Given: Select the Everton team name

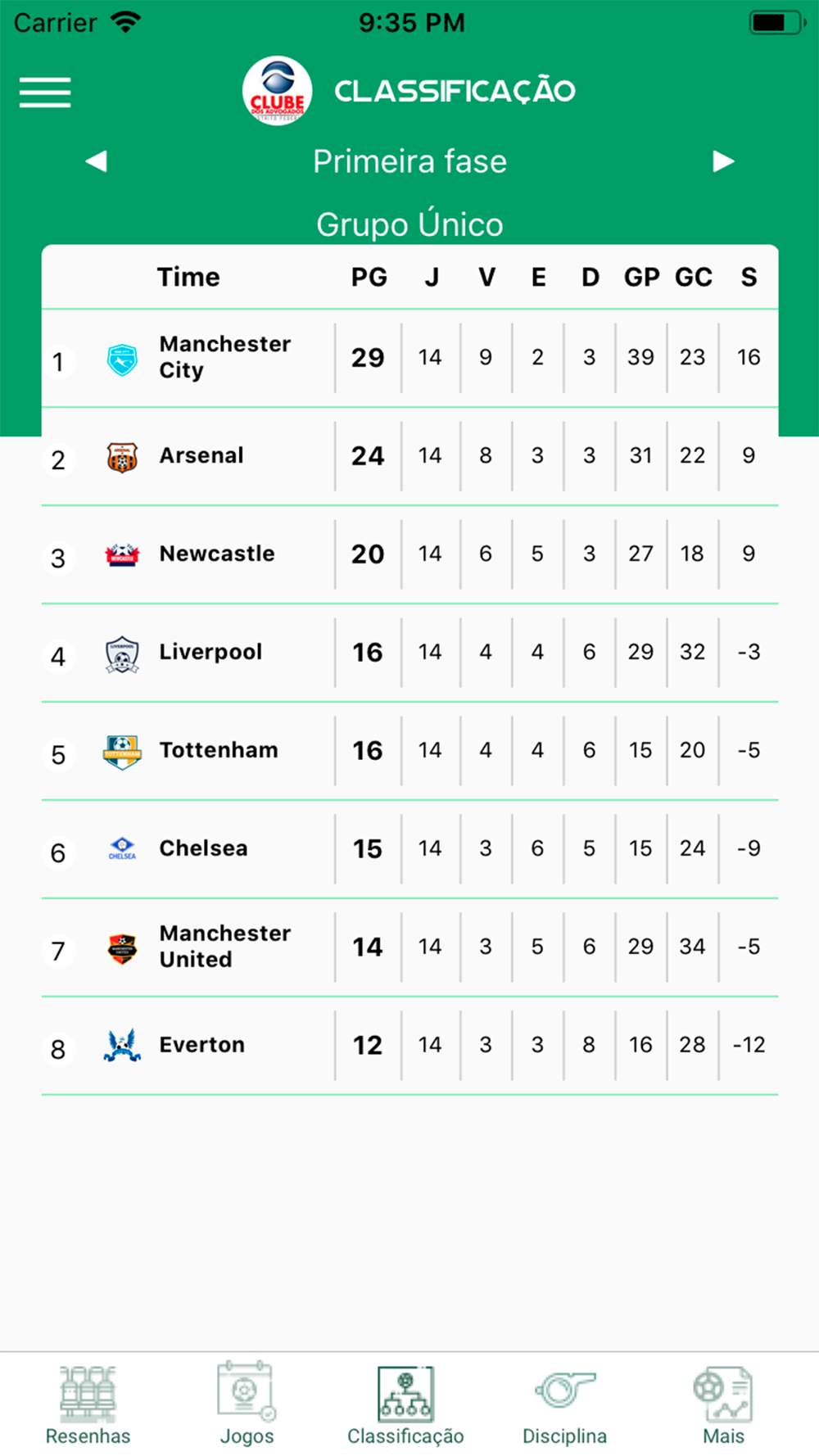Looking at the screenshot, I should [x=202, y=1045].
